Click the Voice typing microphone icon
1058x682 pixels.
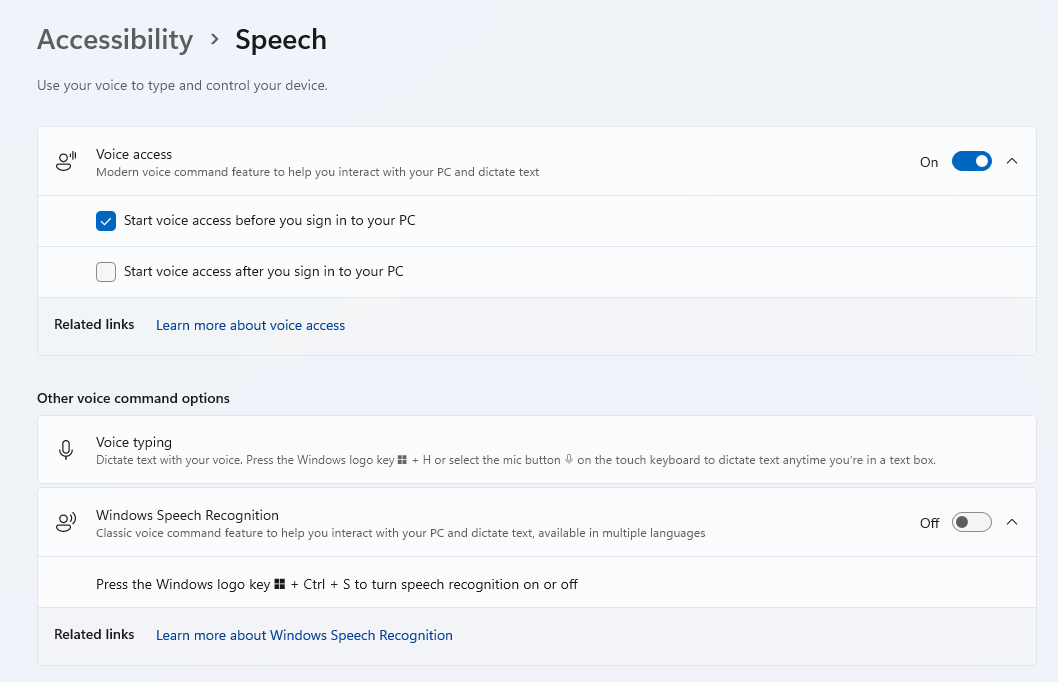click(66, 450)
